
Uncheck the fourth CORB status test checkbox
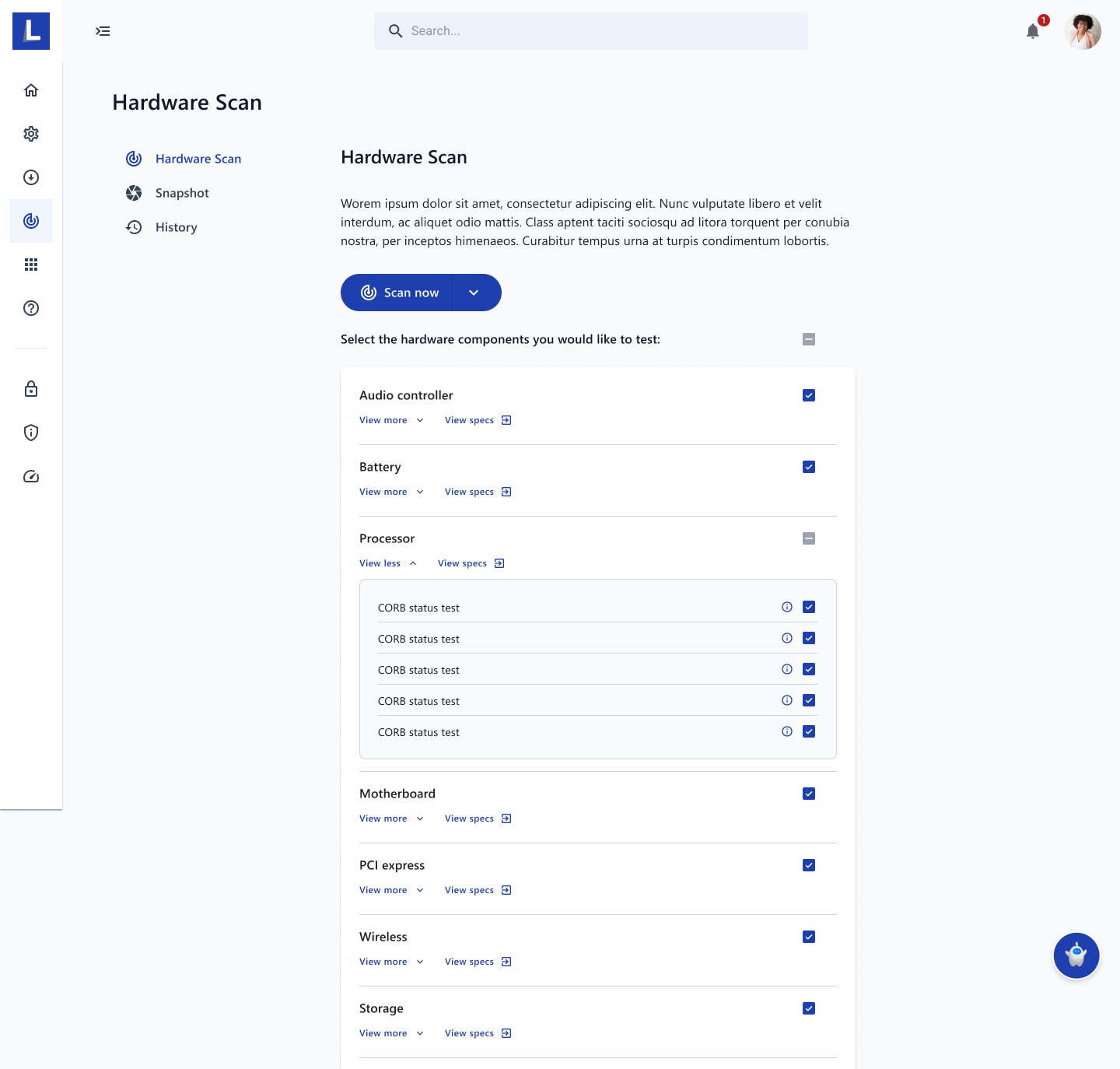tap(809, 700)
